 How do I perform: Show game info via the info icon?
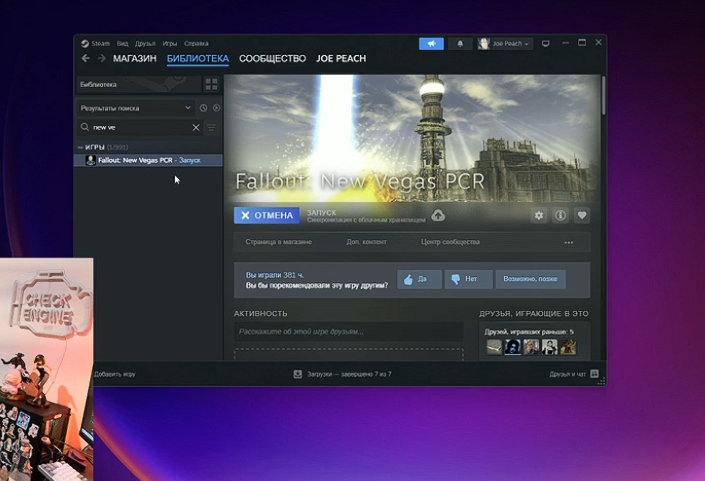[x=561, y=215]
